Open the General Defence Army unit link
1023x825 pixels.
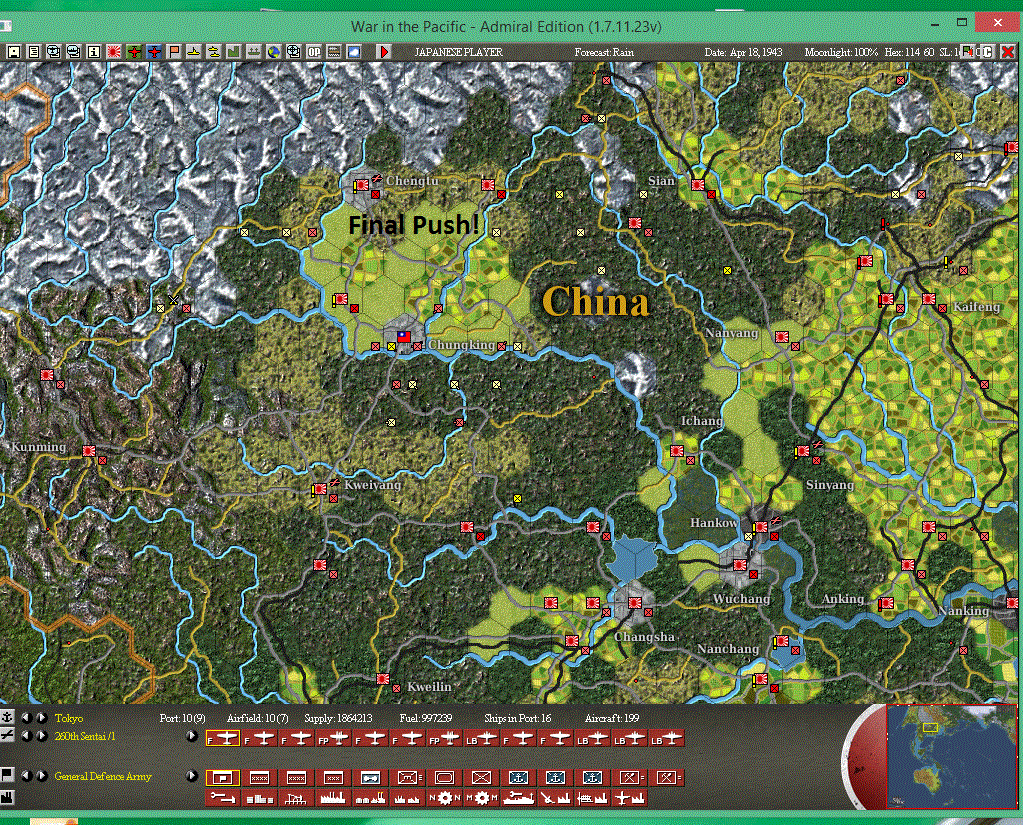click(x=103, y=776)
